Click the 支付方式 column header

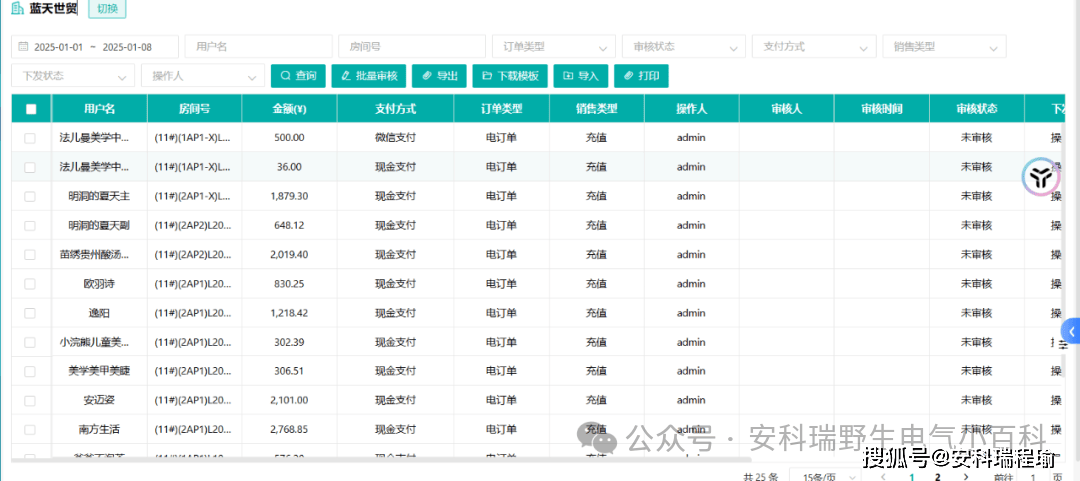pyautogui.click(x=395, y=109)
